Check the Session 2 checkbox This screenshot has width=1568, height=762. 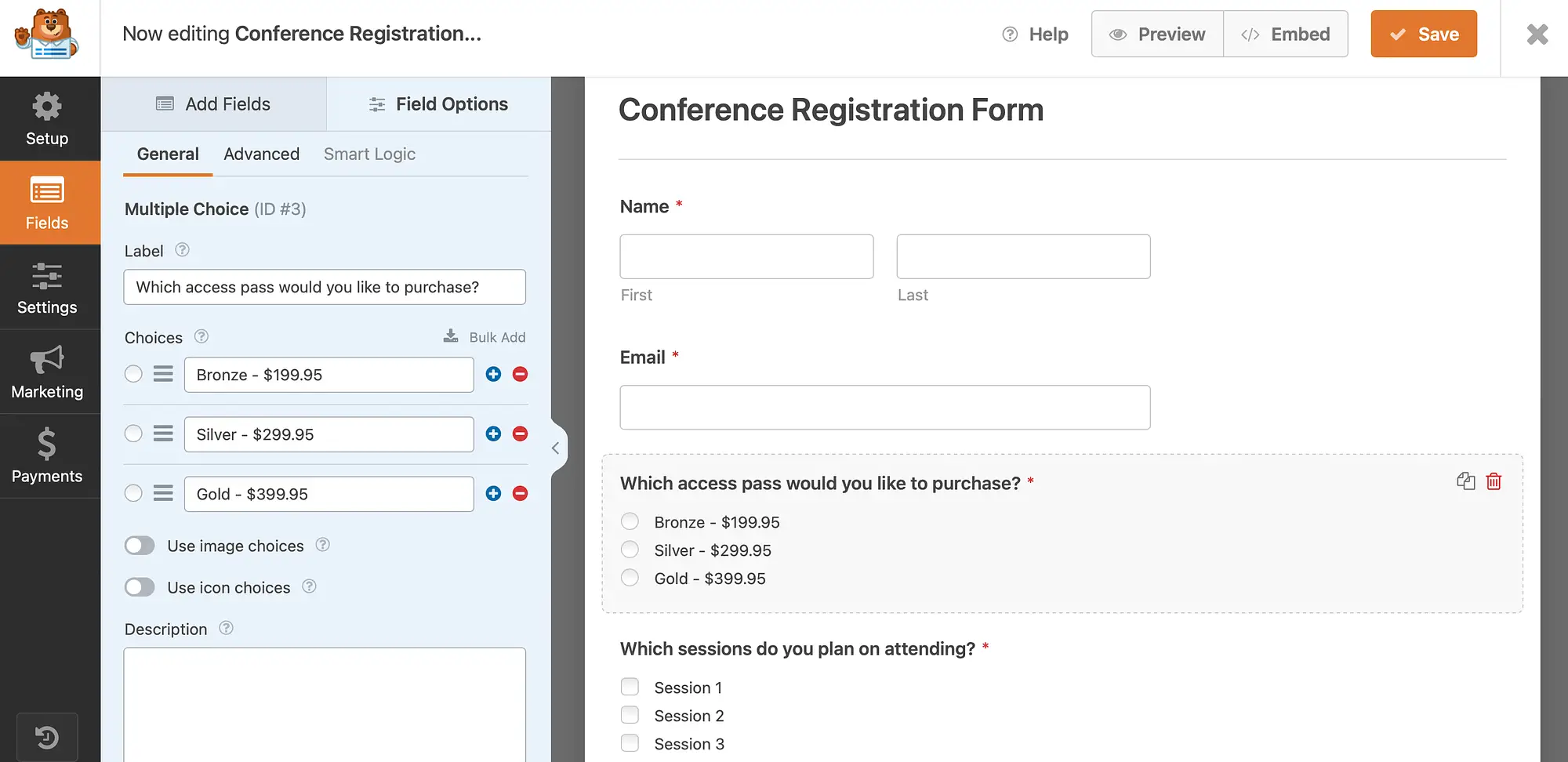630,716
